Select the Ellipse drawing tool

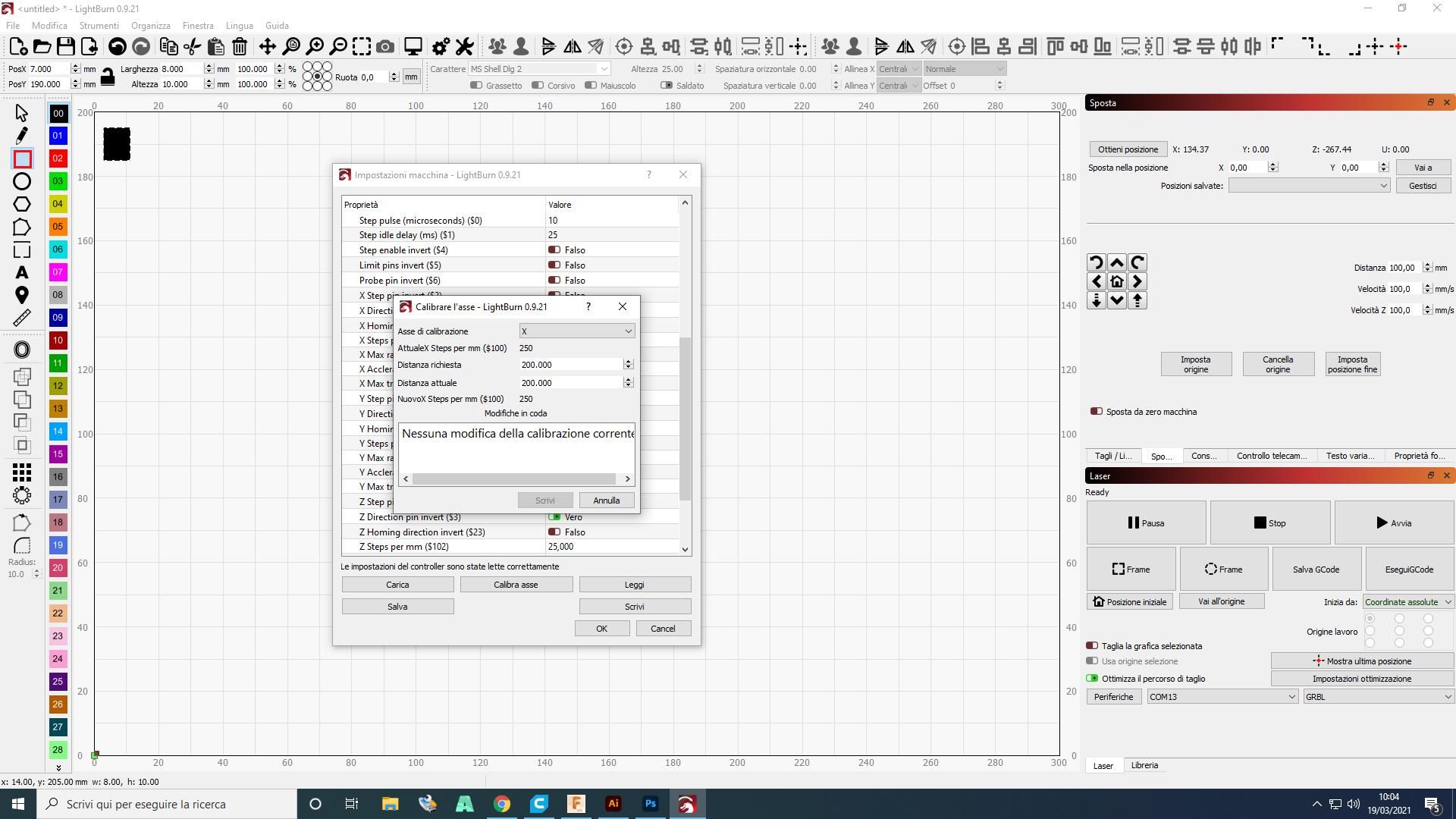click(21, 181)
